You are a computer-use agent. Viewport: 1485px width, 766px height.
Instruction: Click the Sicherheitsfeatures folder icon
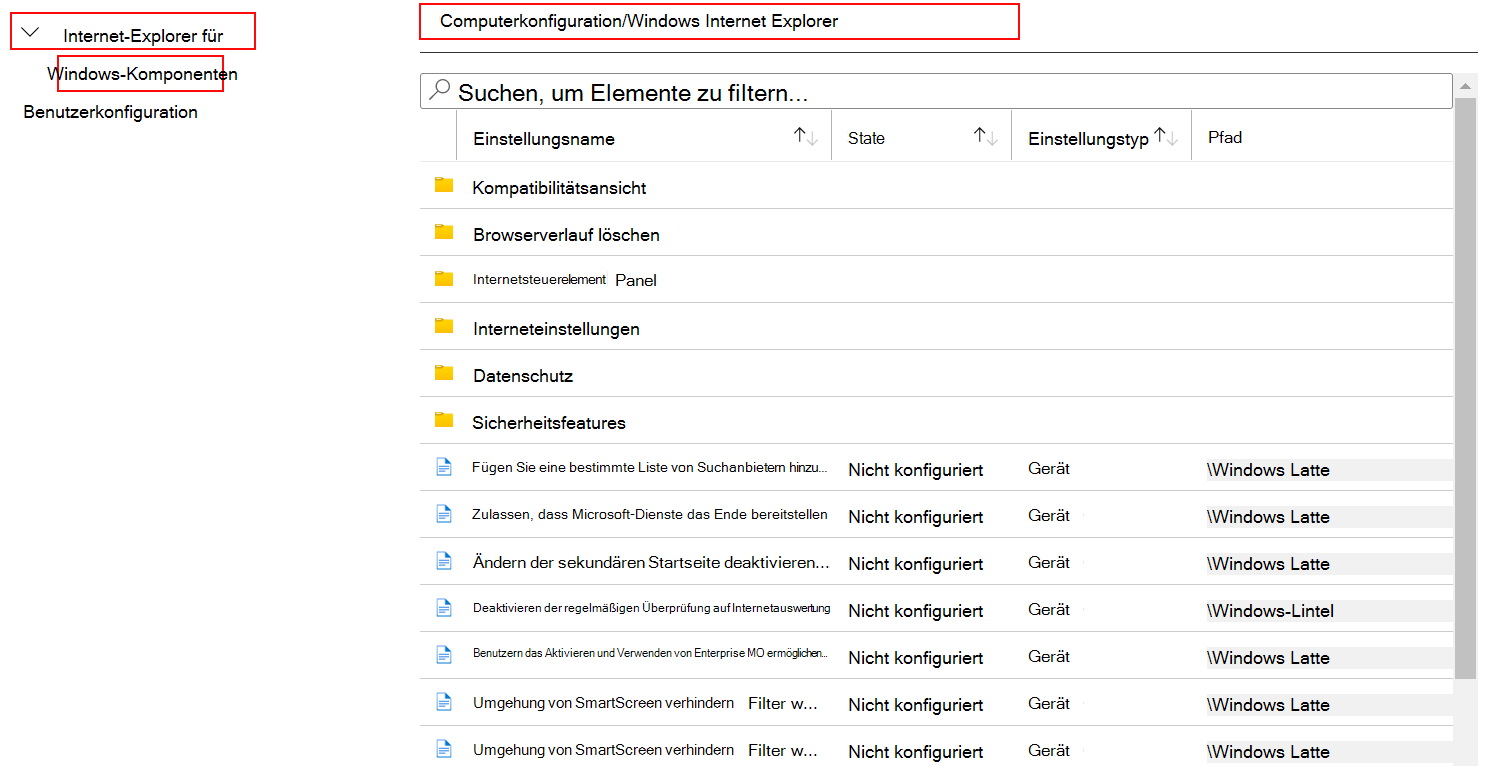(x=444, y=420)
